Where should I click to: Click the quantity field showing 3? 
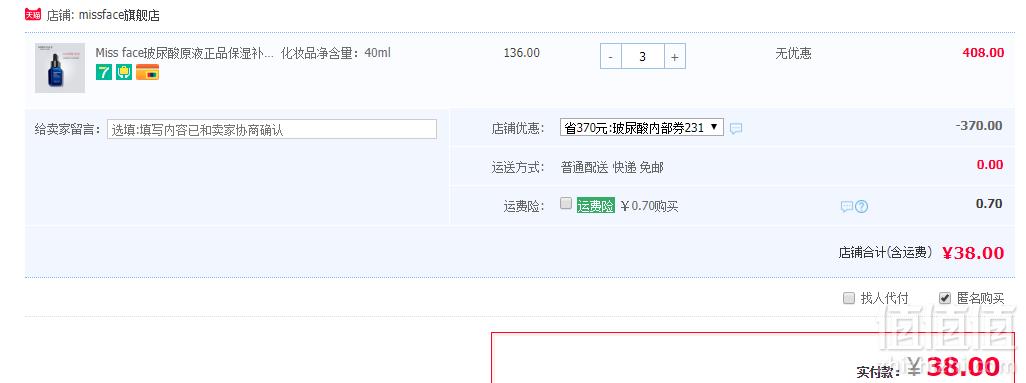point(643,56)
